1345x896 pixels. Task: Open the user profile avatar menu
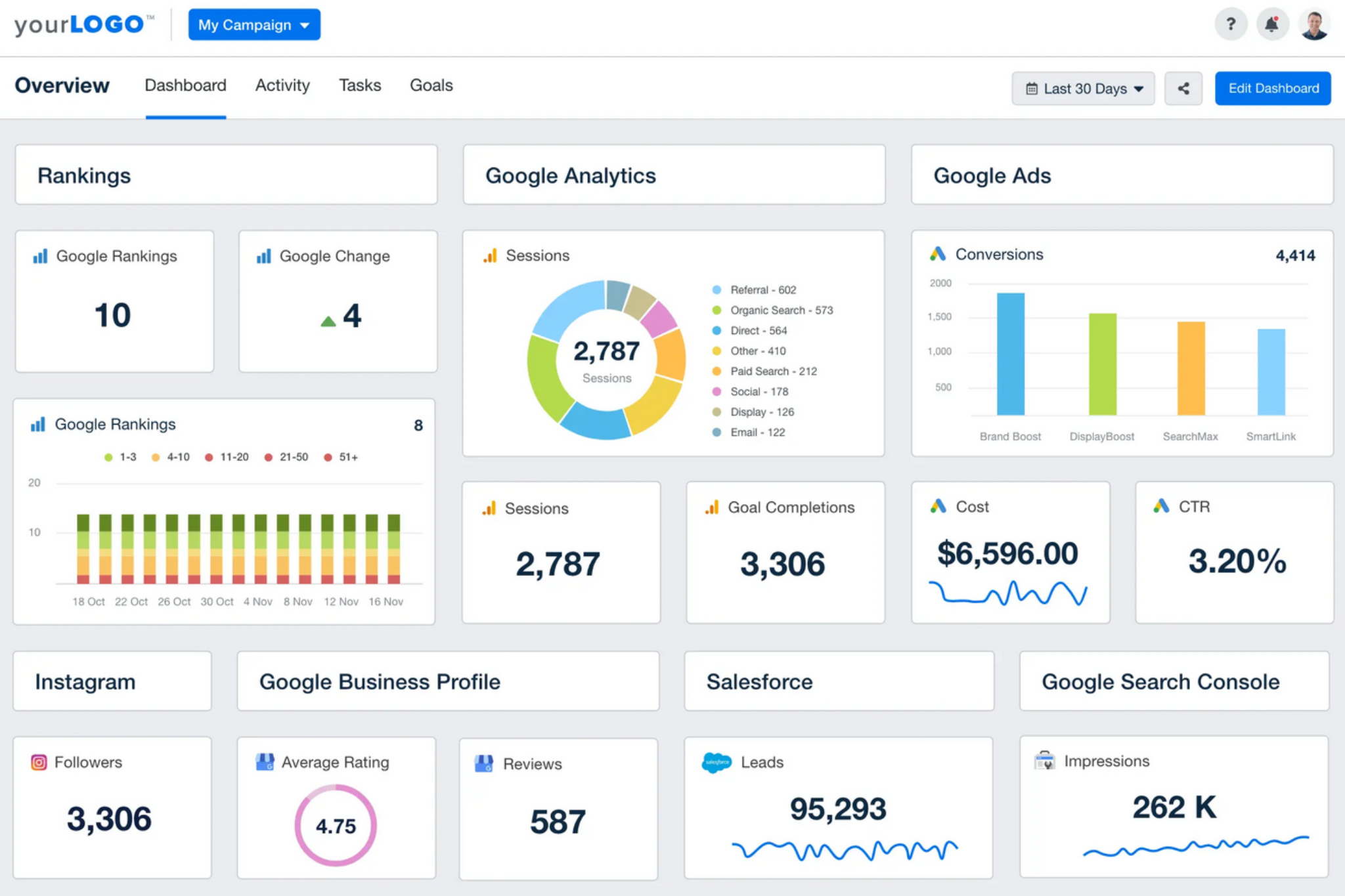(x=1314, y=25)
